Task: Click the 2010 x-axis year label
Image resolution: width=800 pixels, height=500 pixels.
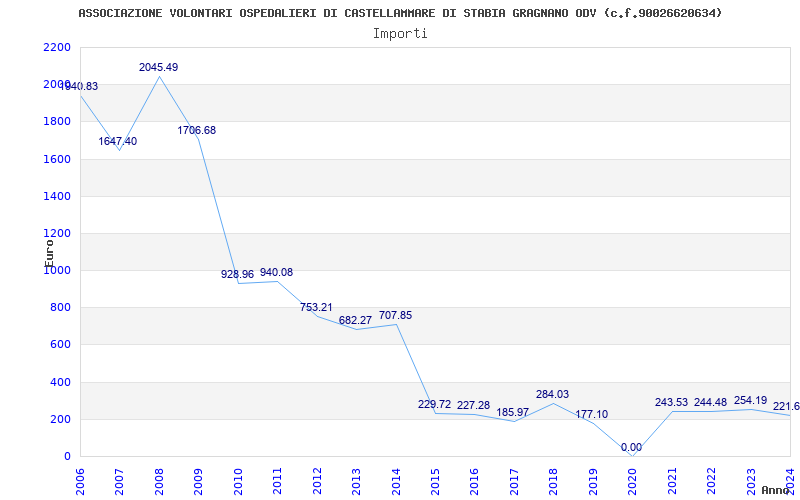Action: coord(238,481)
